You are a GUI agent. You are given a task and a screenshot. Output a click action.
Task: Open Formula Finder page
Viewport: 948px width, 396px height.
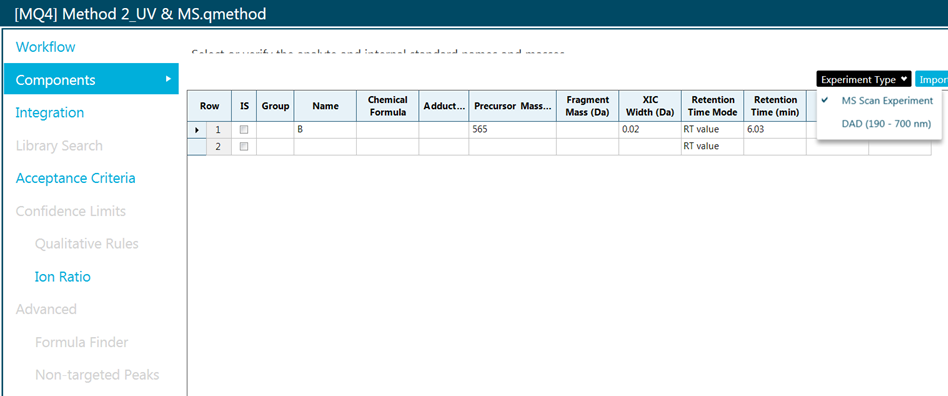82,342
